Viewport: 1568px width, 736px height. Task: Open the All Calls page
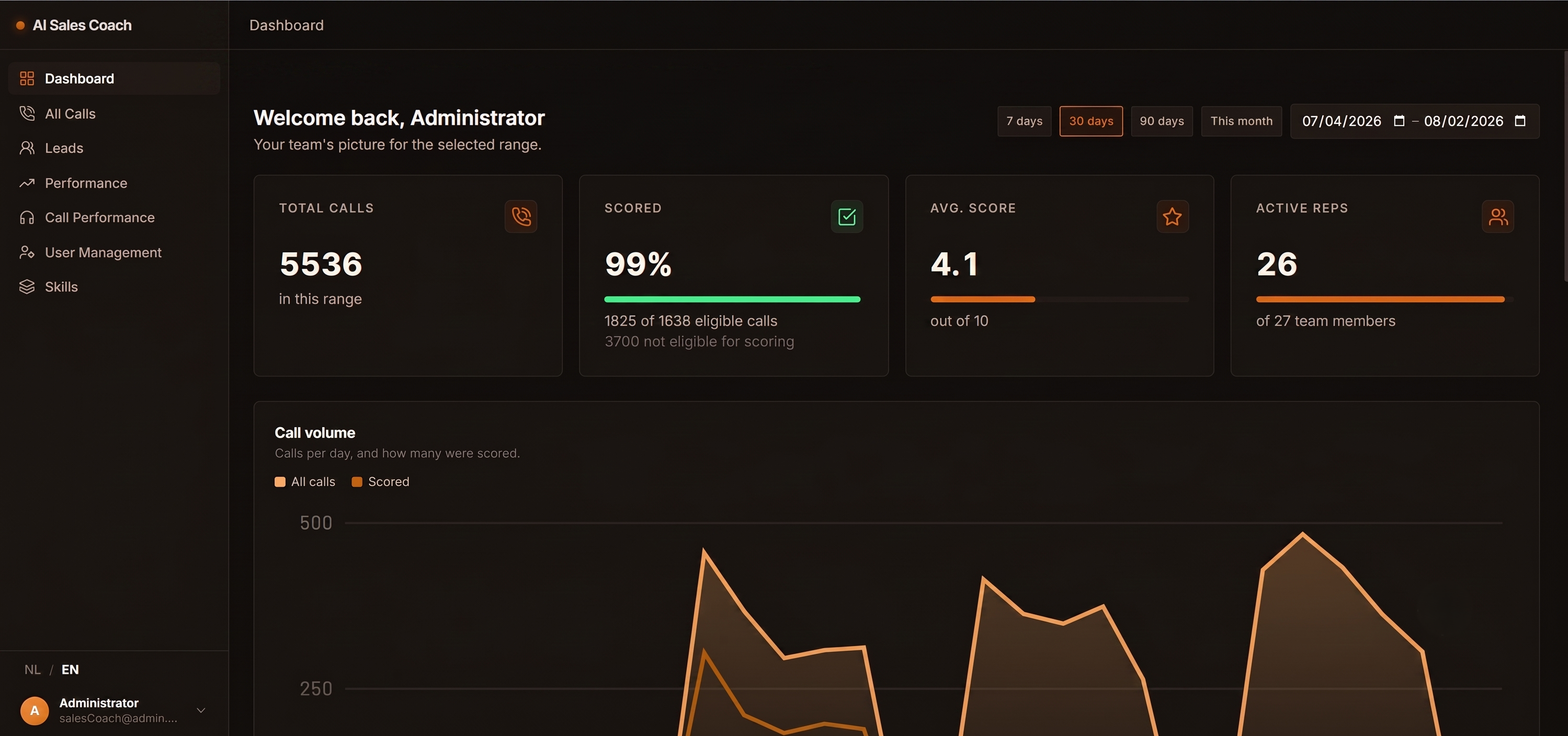(x=115, y=113)
